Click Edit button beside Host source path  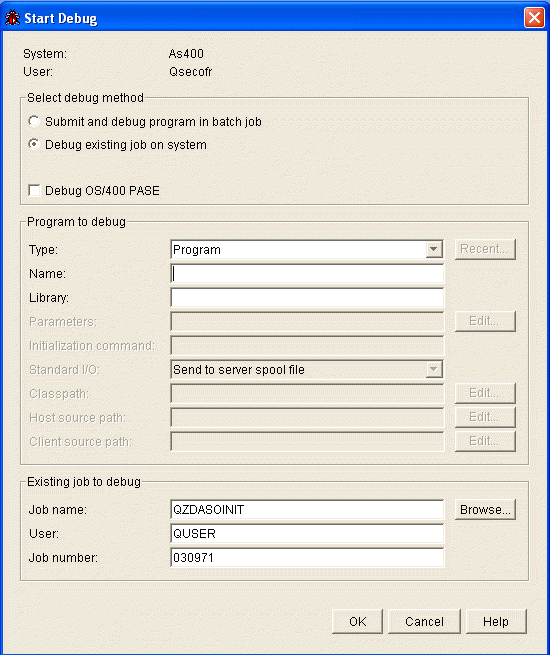(485, 417)
